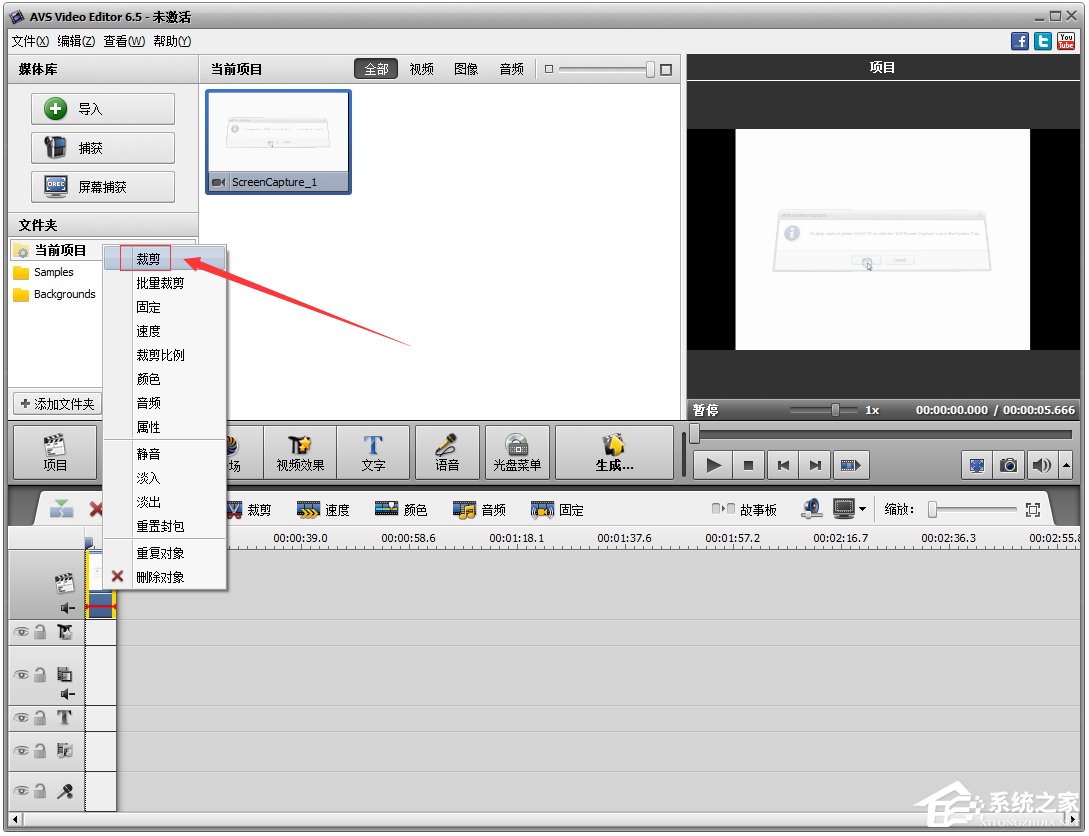This screenshot has height=836, width=1089.
Task: Open the 查看 menu
Action: (x=124, y=42)
